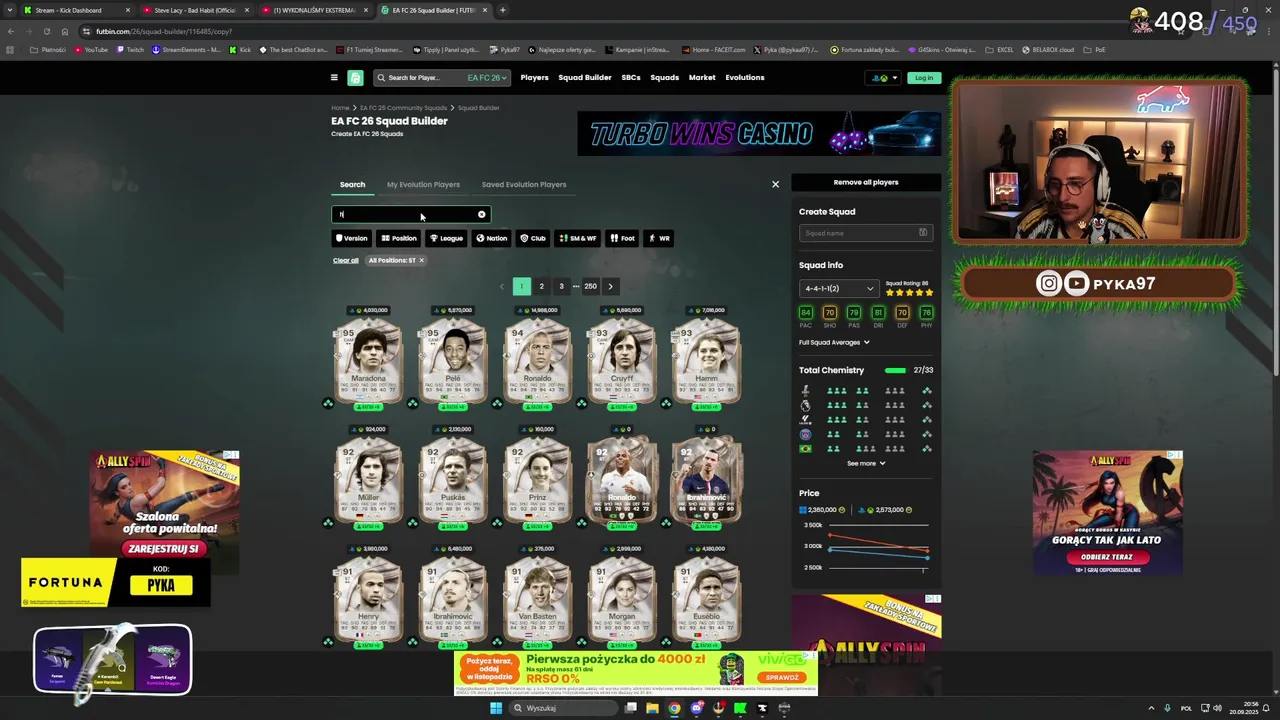Open the Position filter
Viewport: 1280px width, 720px height.
click(x=398, y=238)
